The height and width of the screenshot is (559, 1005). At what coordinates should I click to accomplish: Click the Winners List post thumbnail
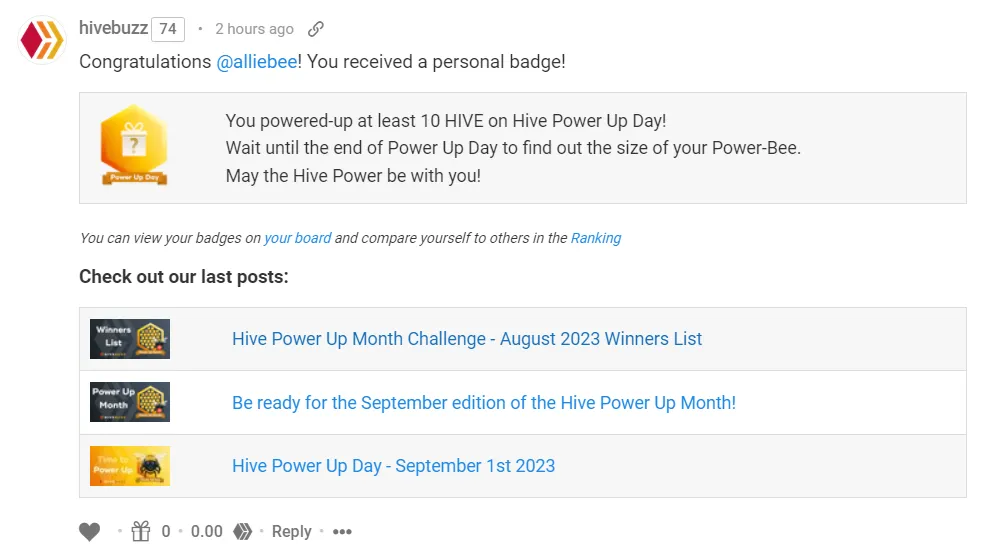(129, 338)
